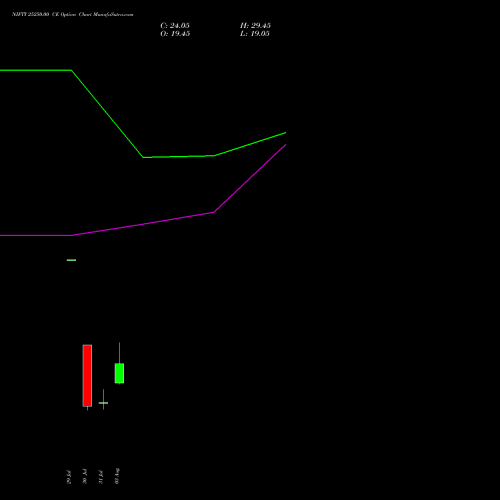Click the '30 Jul' date axis label

click(85, 477)
